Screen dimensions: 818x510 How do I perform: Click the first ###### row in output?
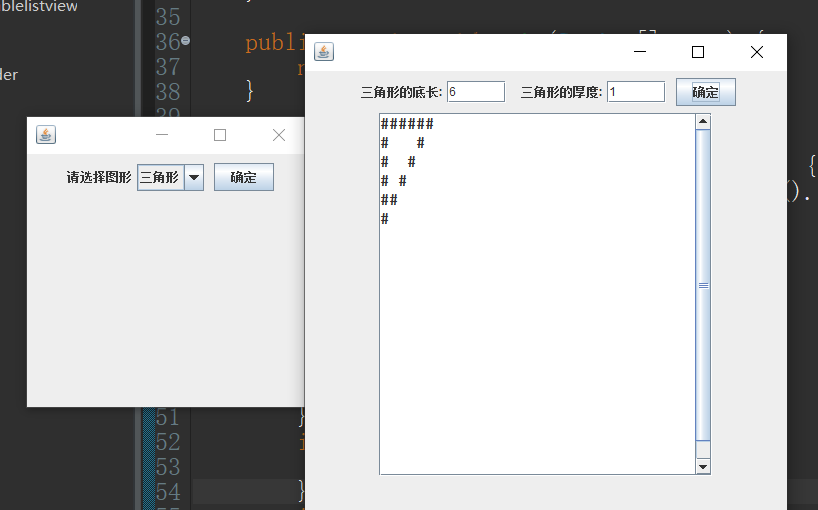tap(407, 124)
